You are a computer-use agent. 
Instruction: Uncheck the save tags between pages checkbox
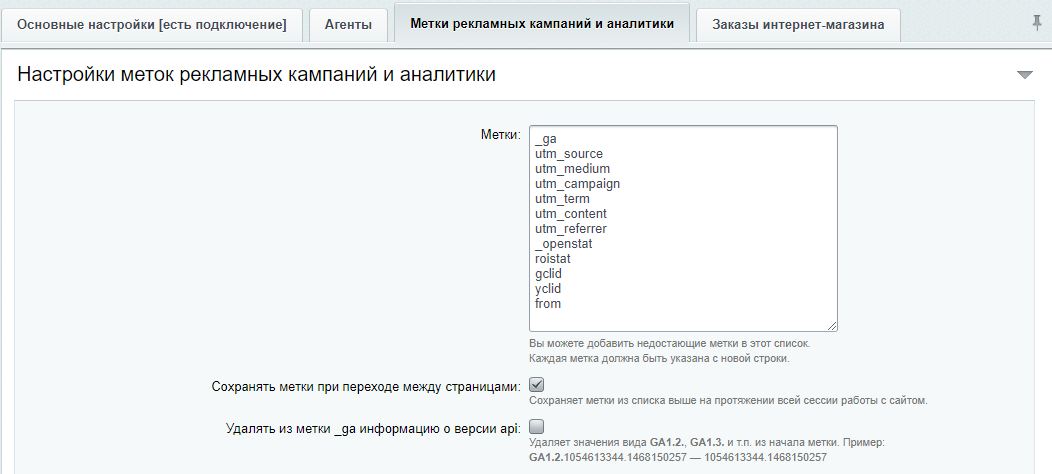(x=536, y=385)
